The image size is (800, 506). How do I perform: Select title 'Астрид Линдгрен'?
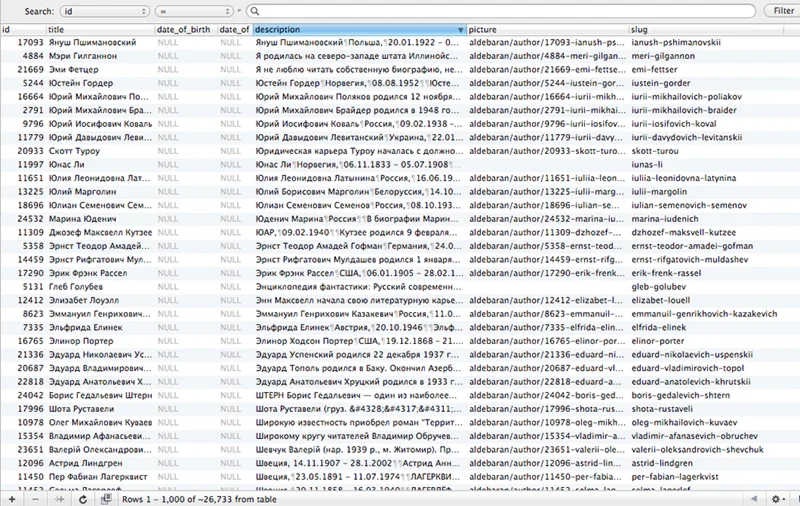coord(86,463)
